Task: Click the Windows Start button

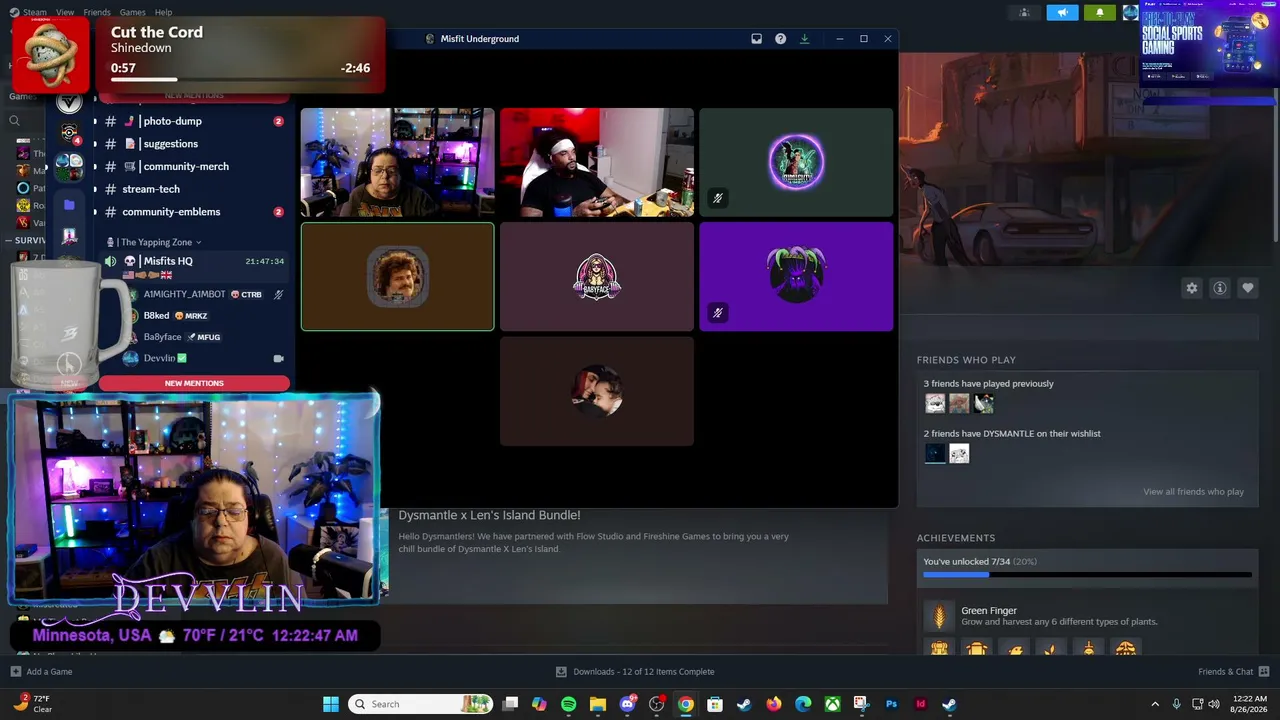Action: coord(331,704)
